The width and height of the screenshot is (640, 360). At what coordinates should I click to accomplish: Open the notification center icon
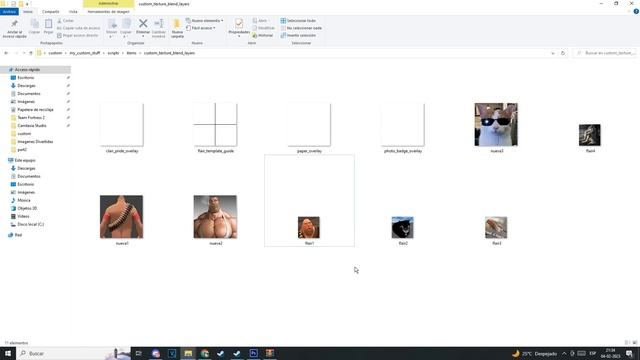[x=630, y=353]
